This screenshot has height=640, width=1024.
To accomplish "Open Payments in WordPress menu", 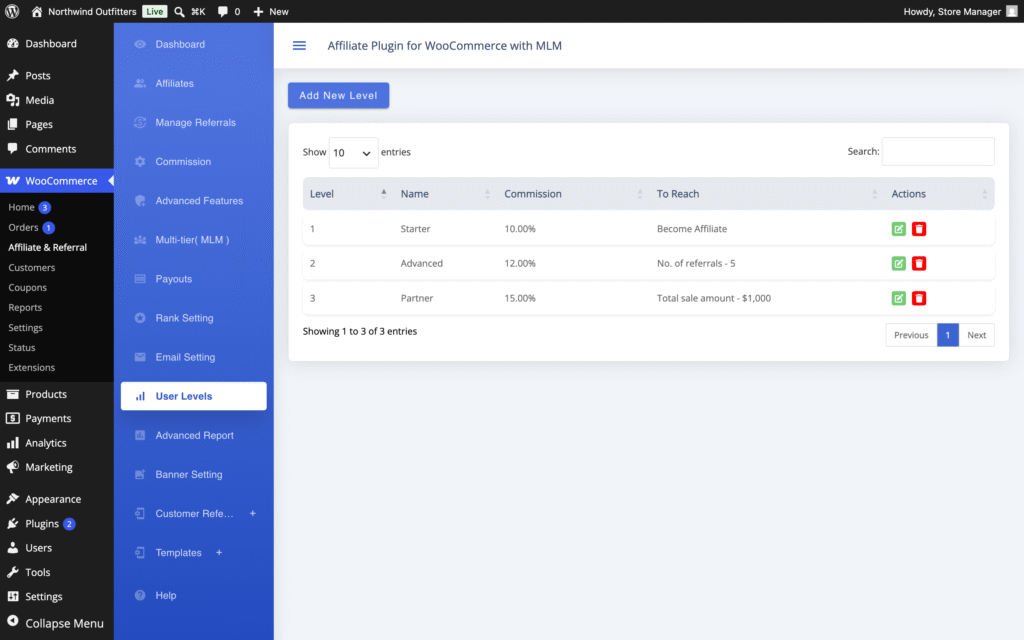I will click(57, 419).
